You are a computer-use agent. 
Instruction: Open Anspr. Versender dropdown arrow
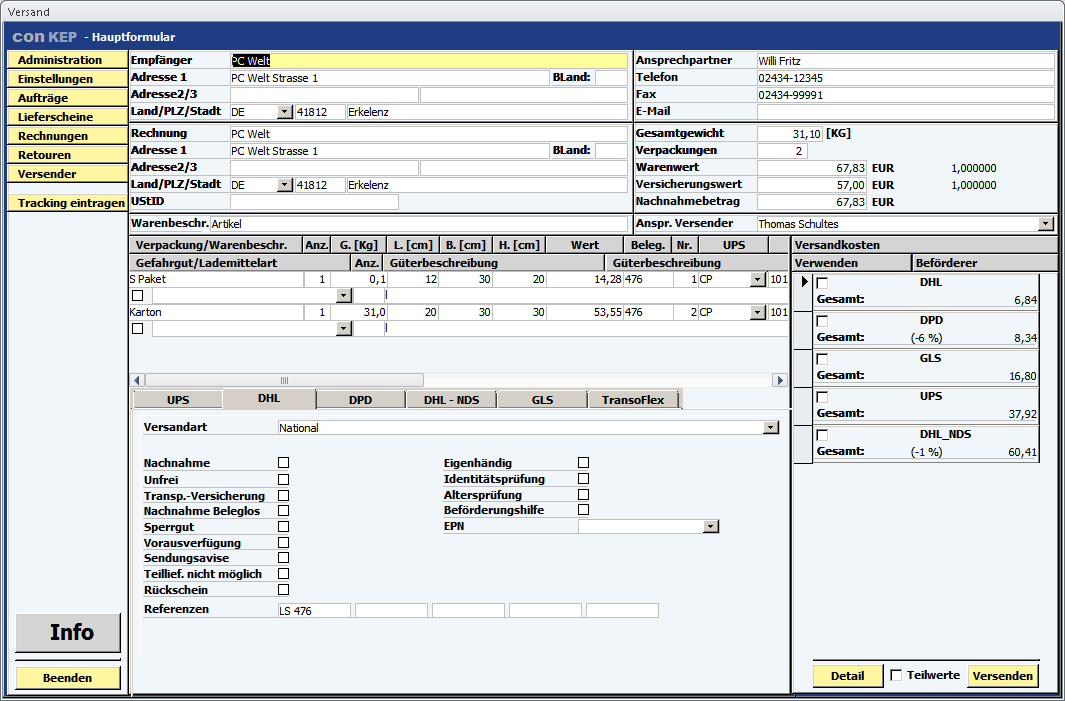click(x=1045, y=223)
